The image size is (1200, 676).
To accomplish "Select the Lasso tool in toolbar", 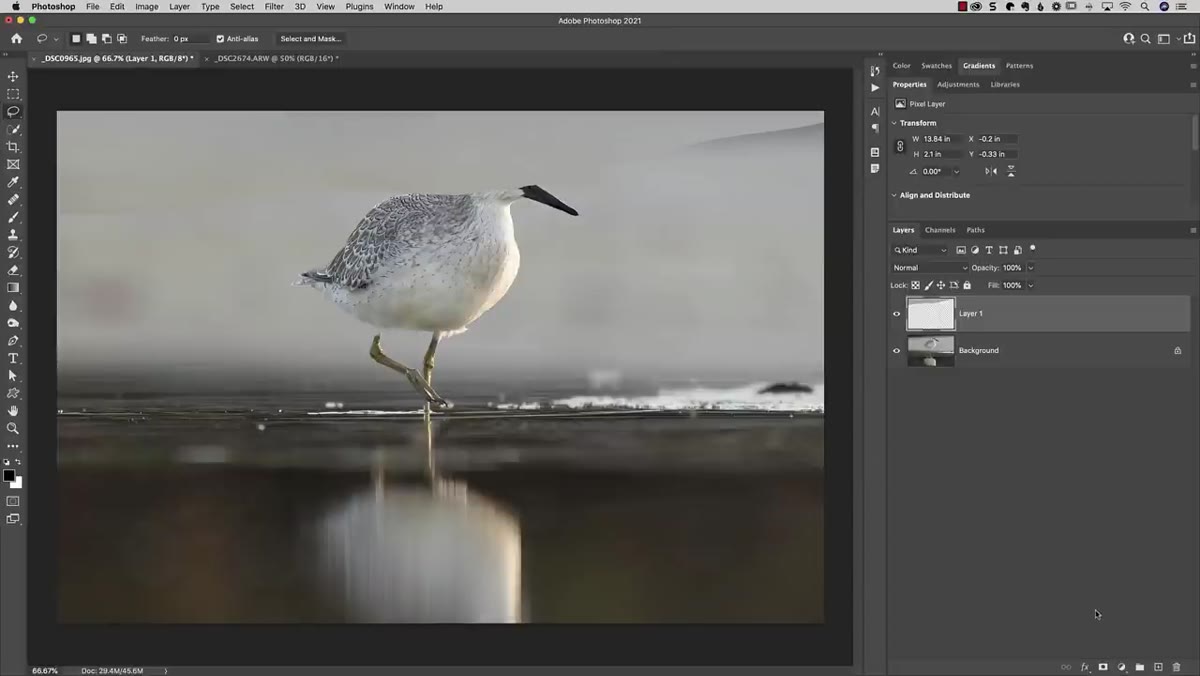I will pos(13,112).
